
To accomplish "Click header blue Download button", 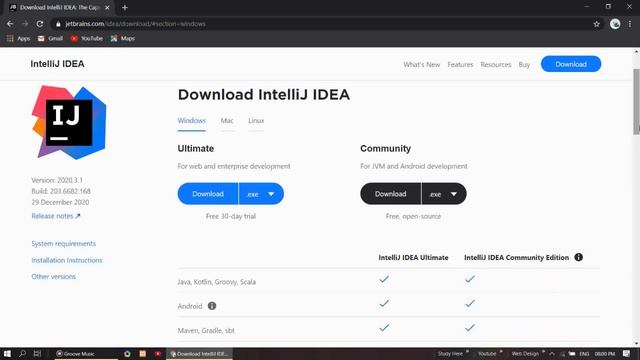I will pyautogui.click(x=571, y=64).
